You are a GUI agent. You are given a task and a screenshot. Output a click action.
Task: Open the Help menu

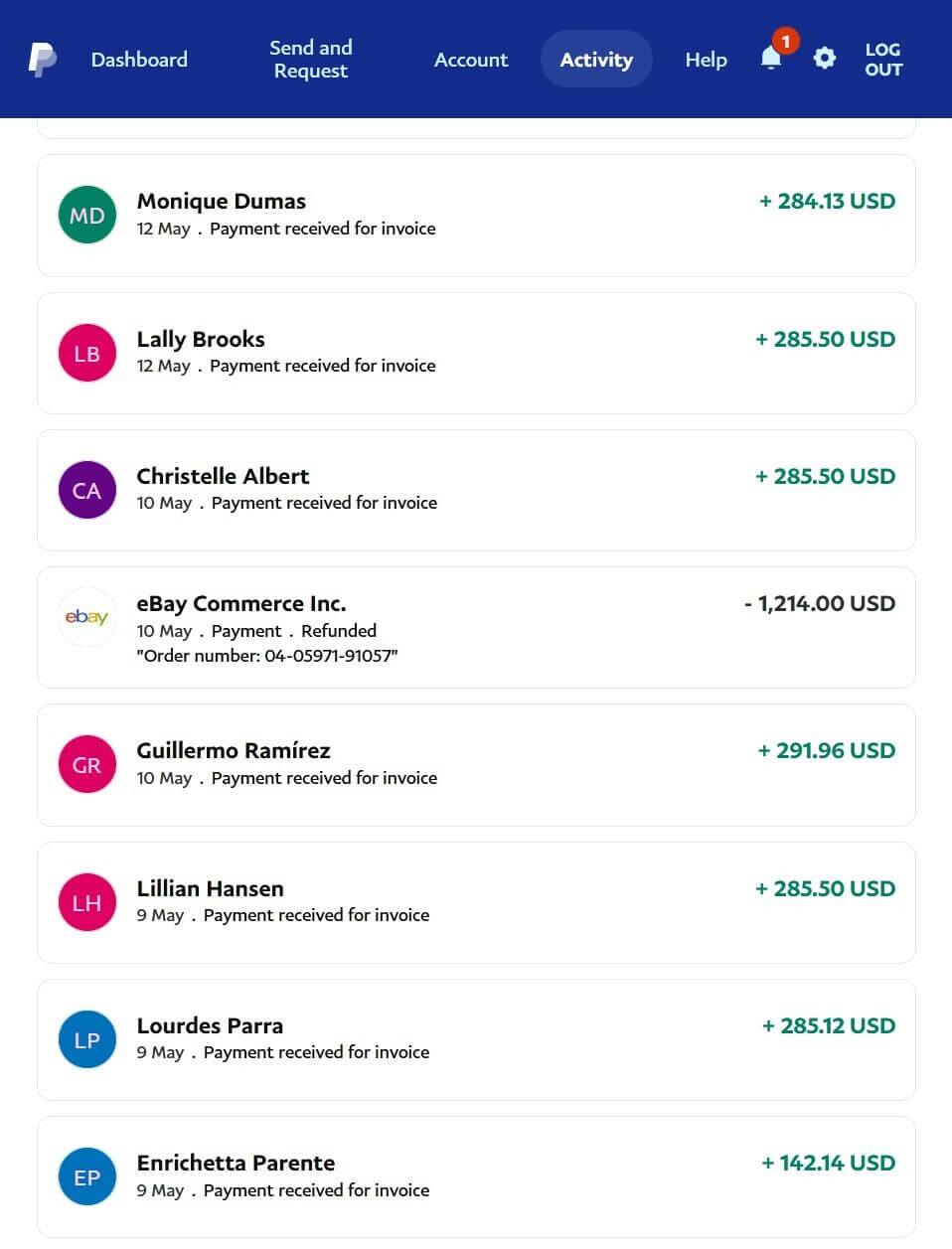(706, 60)
